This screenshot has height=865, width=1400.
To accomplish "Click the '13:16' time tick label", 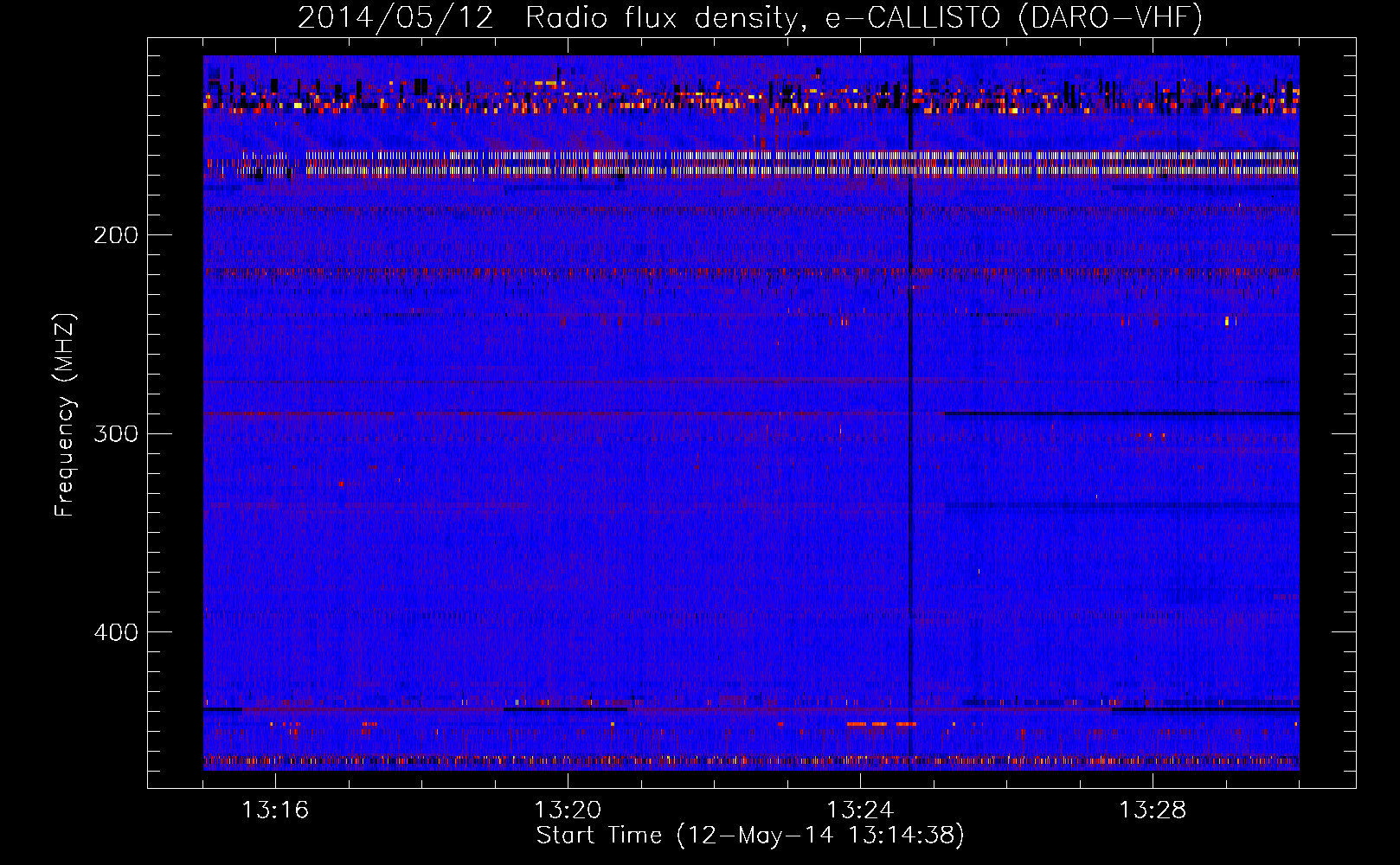I will click(275, 811).
